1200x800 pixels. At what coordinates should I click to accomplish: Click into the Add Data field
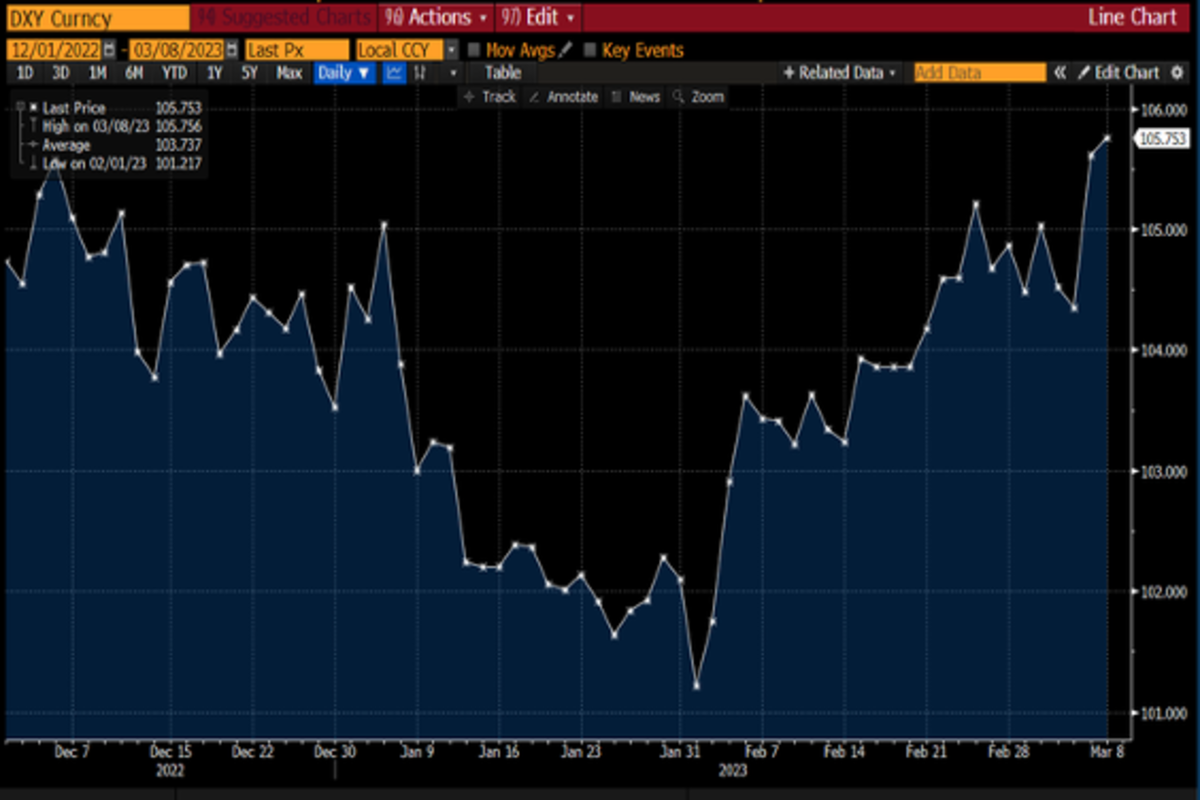(978, 73)
